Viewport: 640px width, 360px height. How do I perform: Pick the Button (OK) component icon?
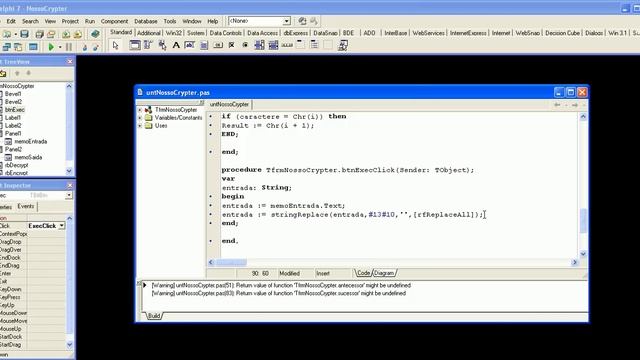pos(218,45)
